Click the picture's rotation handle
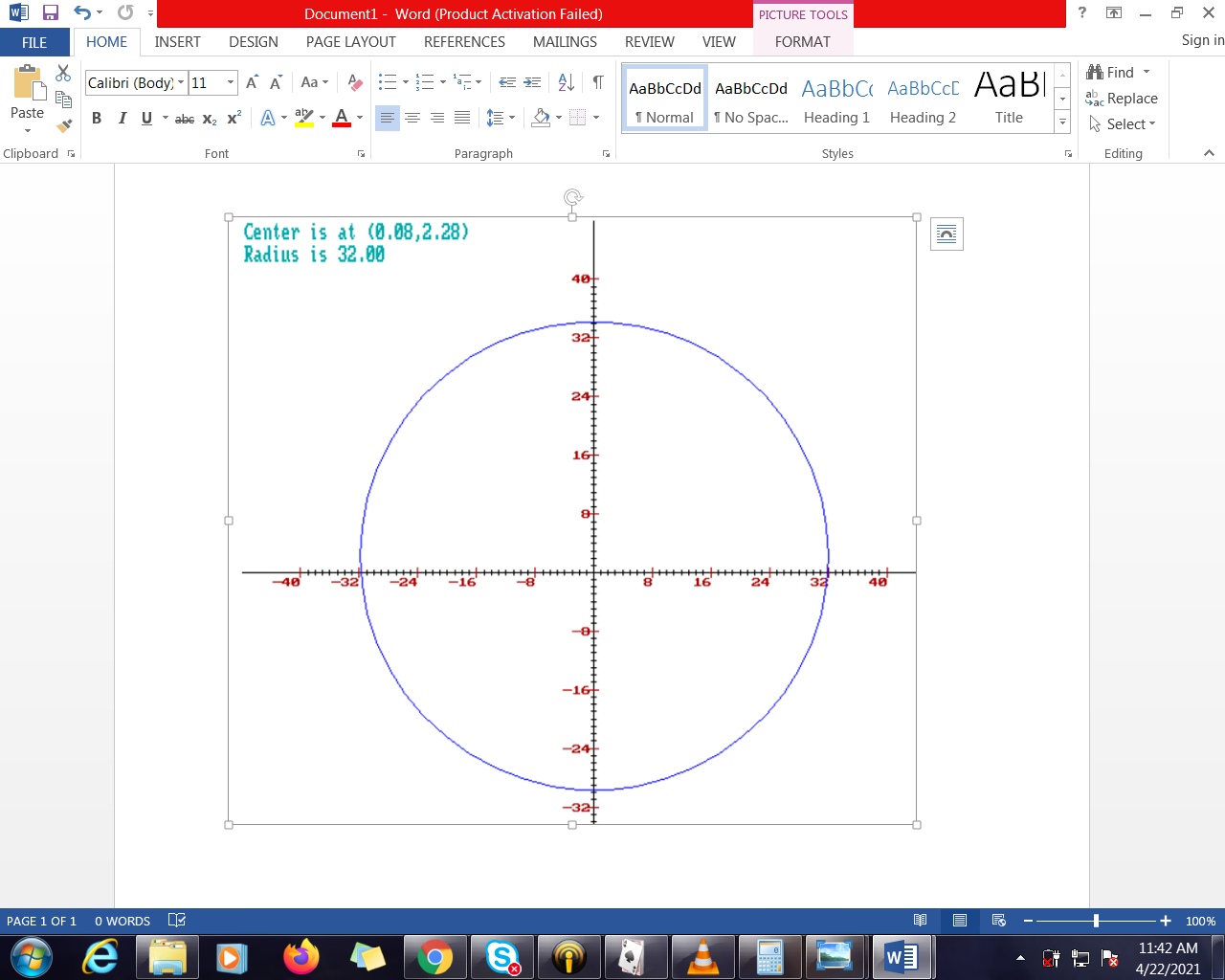 pyautogui.click(x=572, y=197)
